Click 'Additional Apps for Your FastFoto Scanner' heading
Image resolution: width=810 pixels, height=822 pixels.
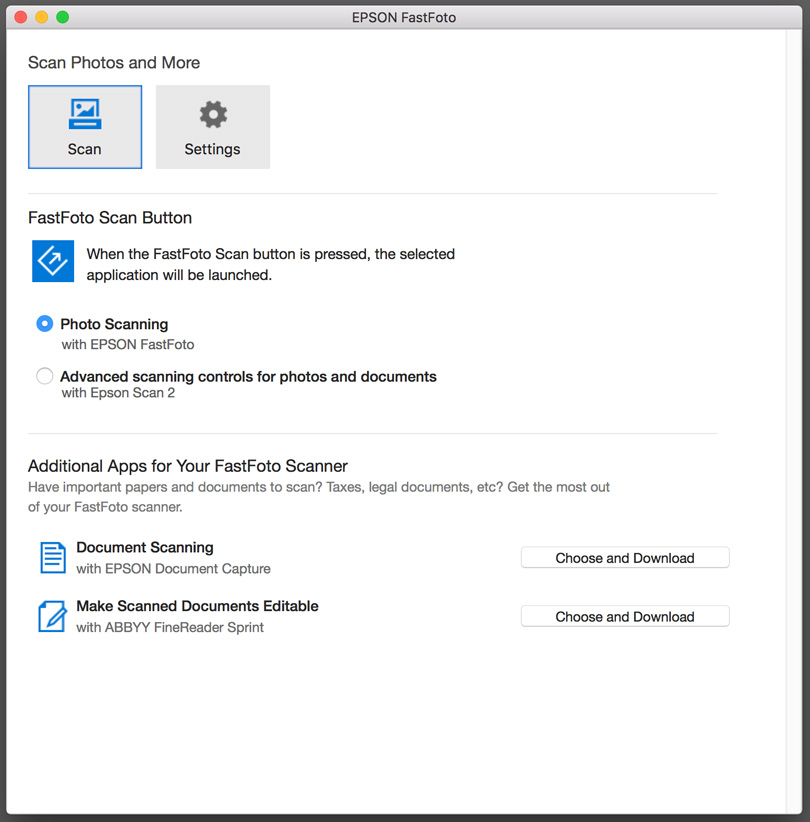tap(188, 466)
